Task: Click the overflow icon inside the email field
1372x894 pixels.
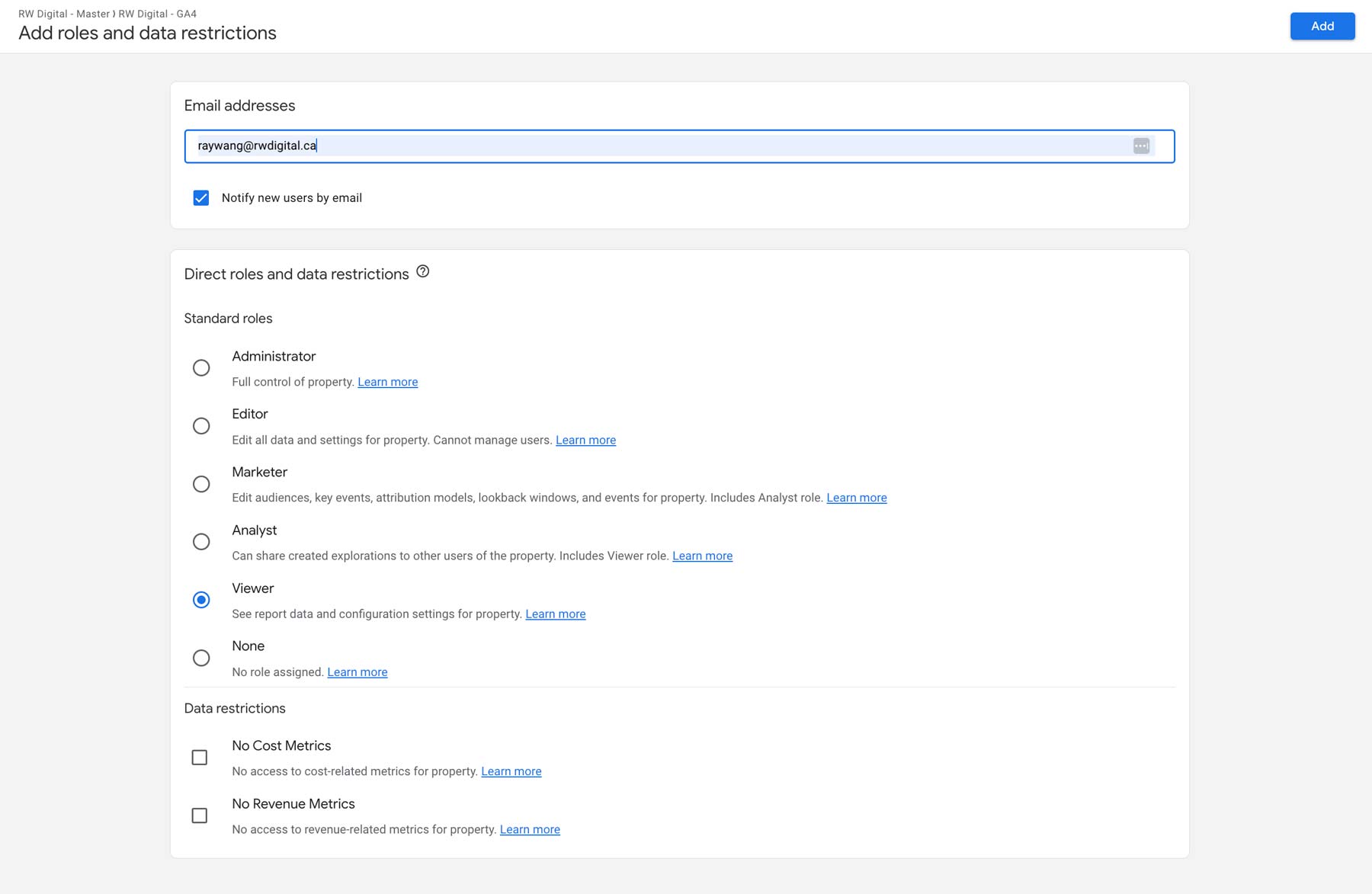Action: coord(1142,146)
